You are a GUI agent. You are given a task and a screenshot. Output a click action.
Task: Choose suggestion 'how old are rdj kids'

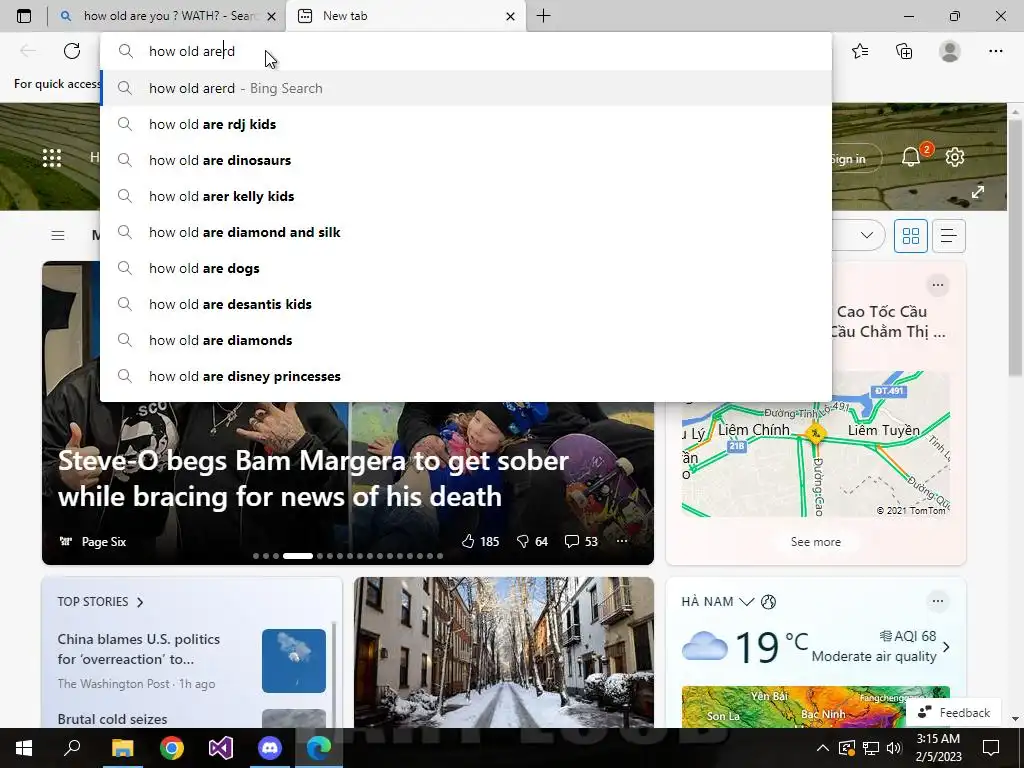pyautogui.click(x=466, y=124)
